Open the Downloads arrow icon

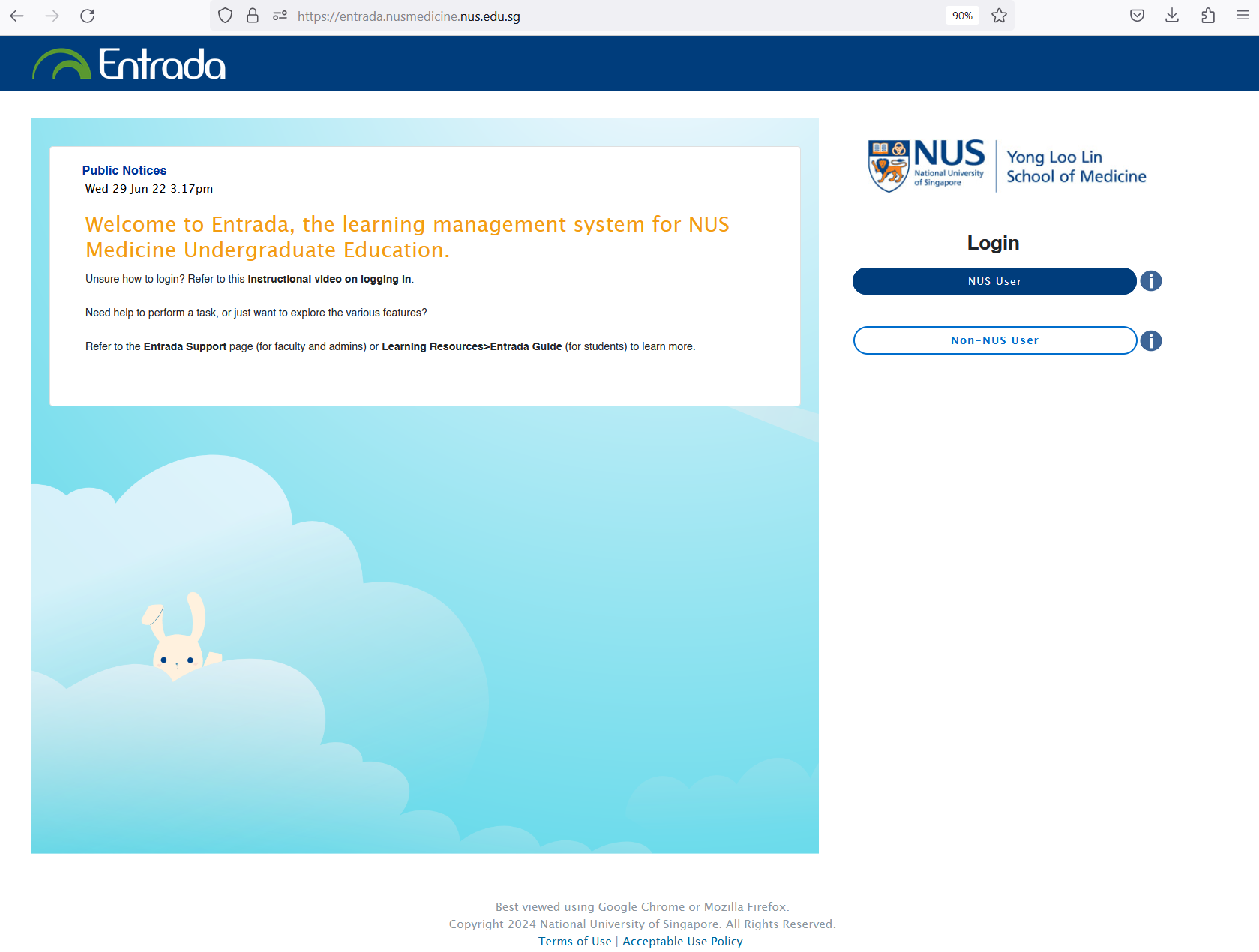point(1172,16)
